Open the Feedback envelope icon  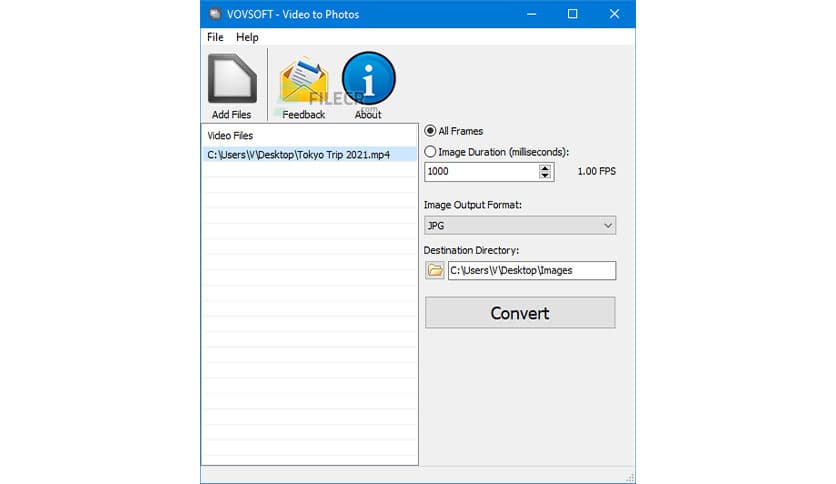point(303,80)
